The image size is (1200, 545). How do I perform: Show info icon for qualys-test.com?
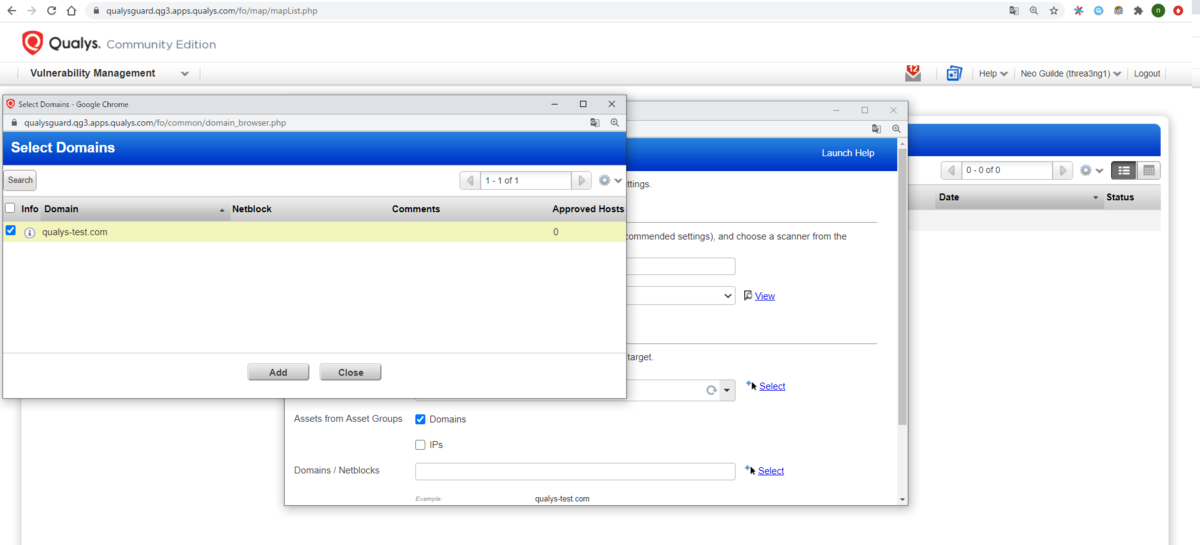29,232
